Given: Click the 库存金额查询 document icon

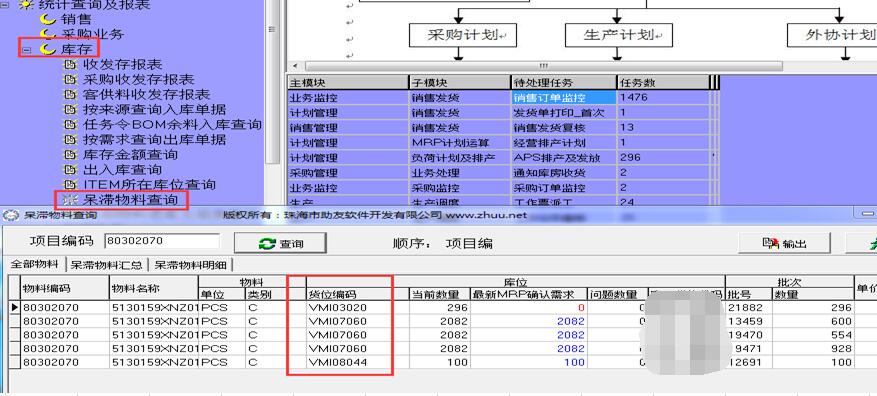Looking at the screenshot, I should tap(70, 155).
